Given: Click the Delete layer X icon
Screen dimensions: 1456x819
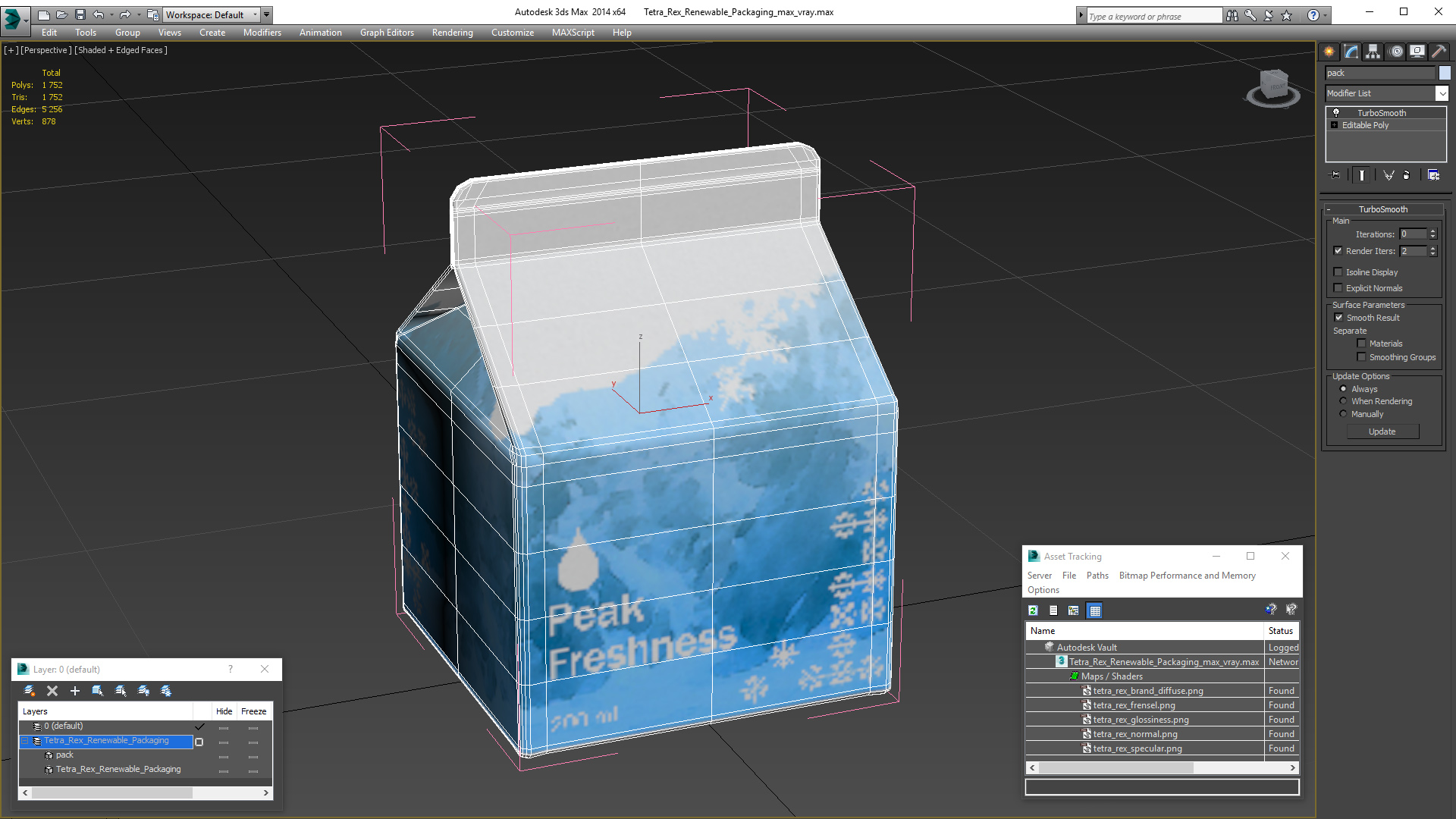Looking at the screenshot, I should [x=52, y=691].
